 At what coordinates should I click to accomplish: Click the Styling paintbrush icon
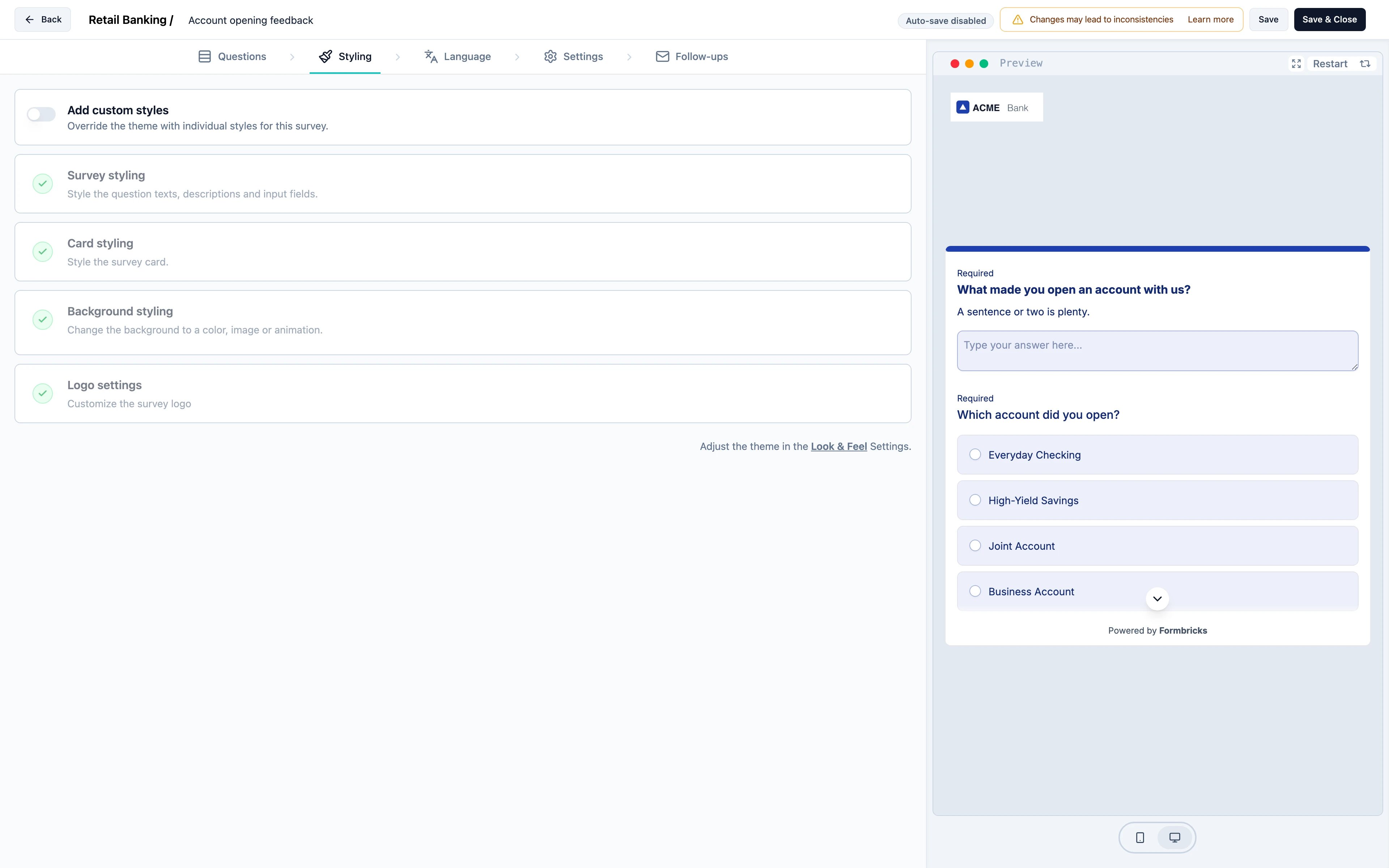coord(326,56)
